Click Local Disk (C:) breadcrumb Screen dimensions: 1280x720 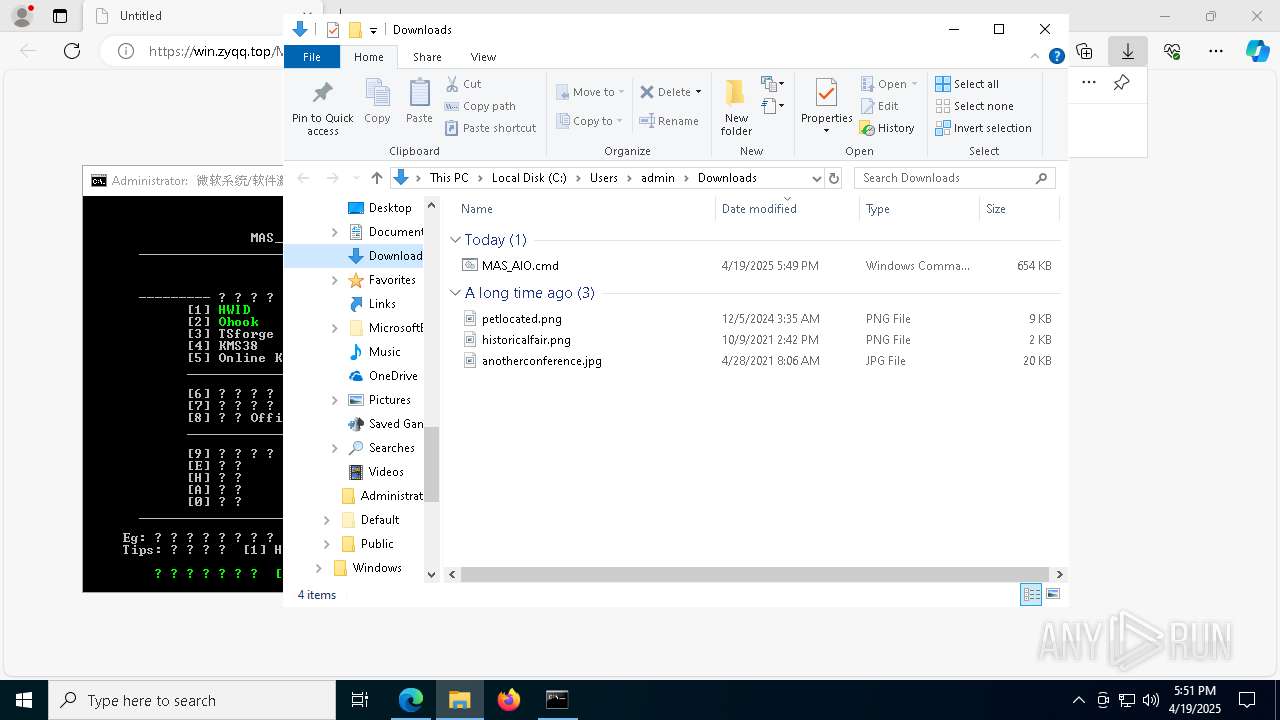pyautogui.click(x=529, y=178)
